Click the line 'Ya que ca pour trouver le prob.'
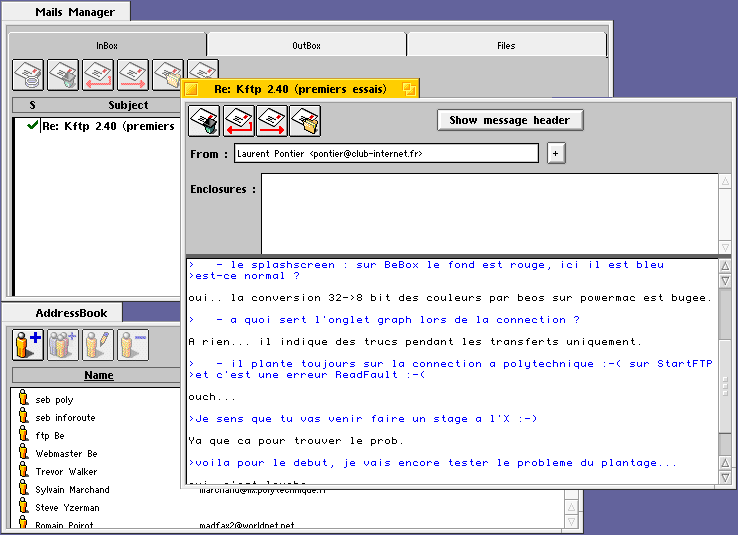Screen dimensions: 738x535 click(x=296, y=440)
